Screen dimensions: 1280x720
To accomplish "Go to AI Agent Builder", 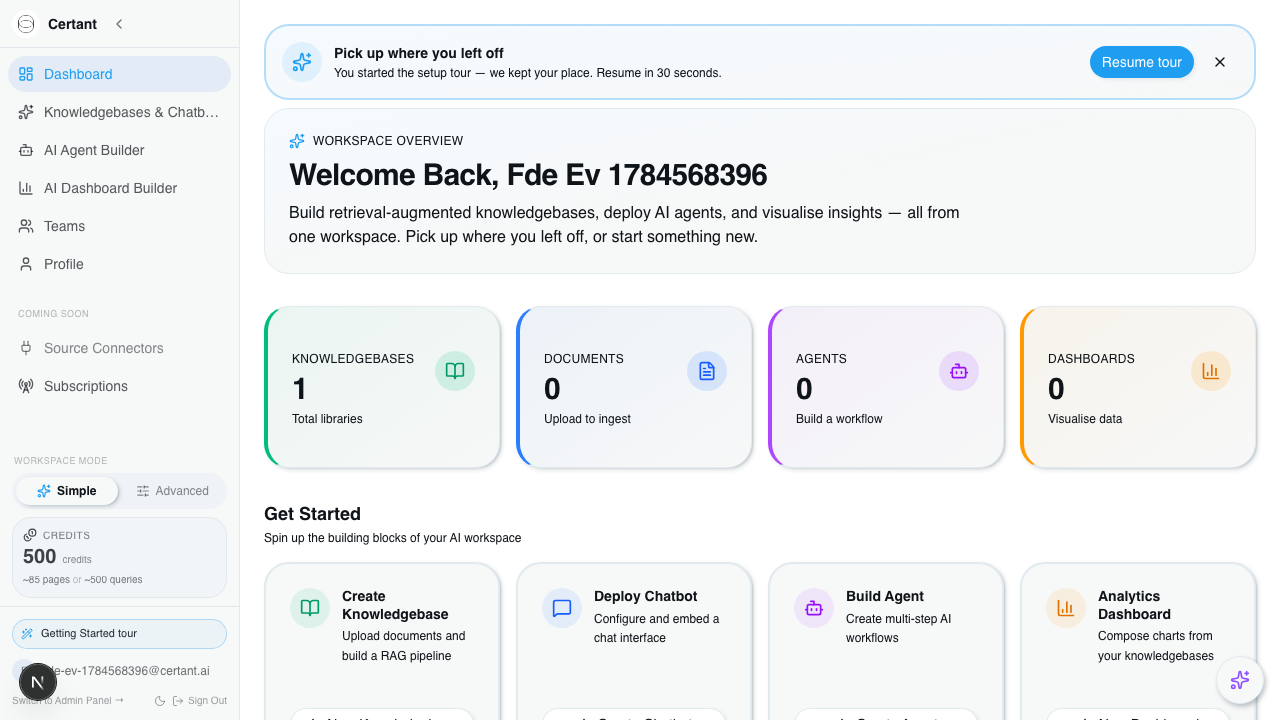I will click(x=119, y=150).
